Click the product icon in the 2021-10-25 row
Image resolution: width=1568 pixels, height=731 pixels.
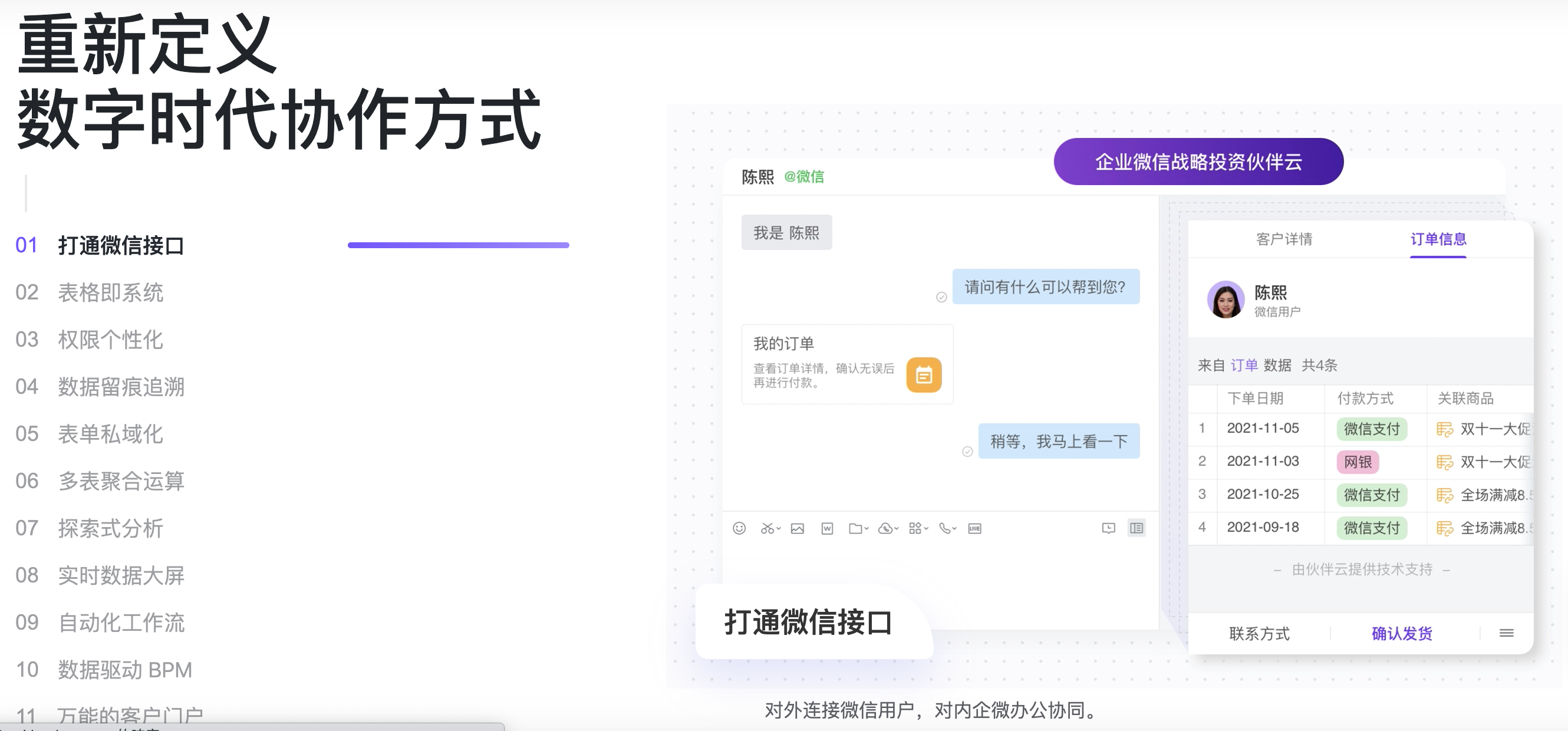click(x=1444, y=495)
